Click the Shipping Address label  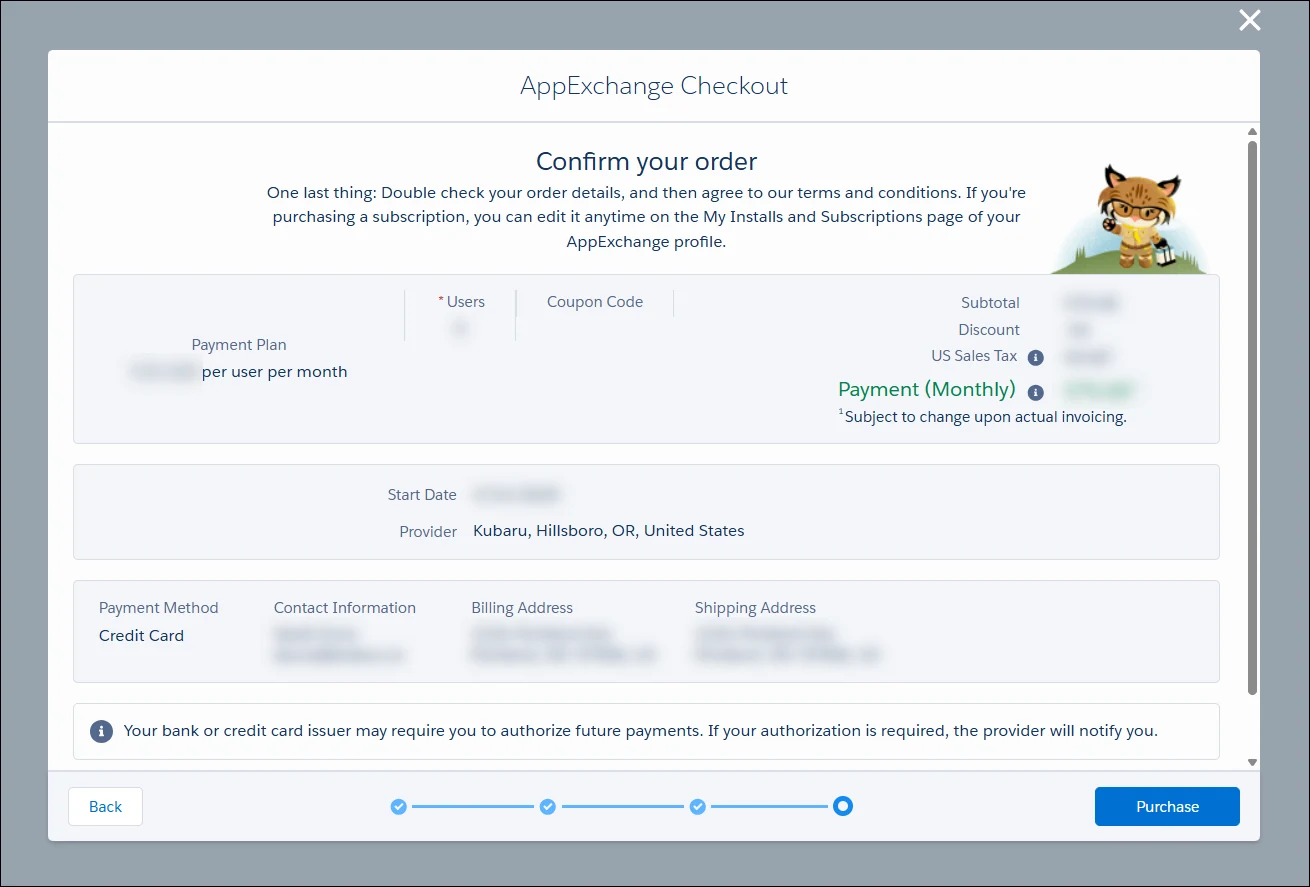click(x=755, y=608)
